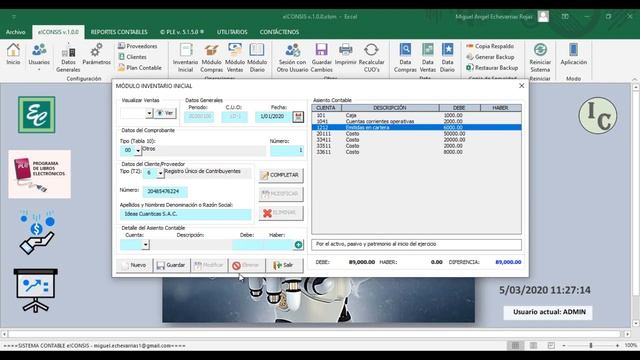Expand the Cuenta combo box arrow

click(146, 244)
